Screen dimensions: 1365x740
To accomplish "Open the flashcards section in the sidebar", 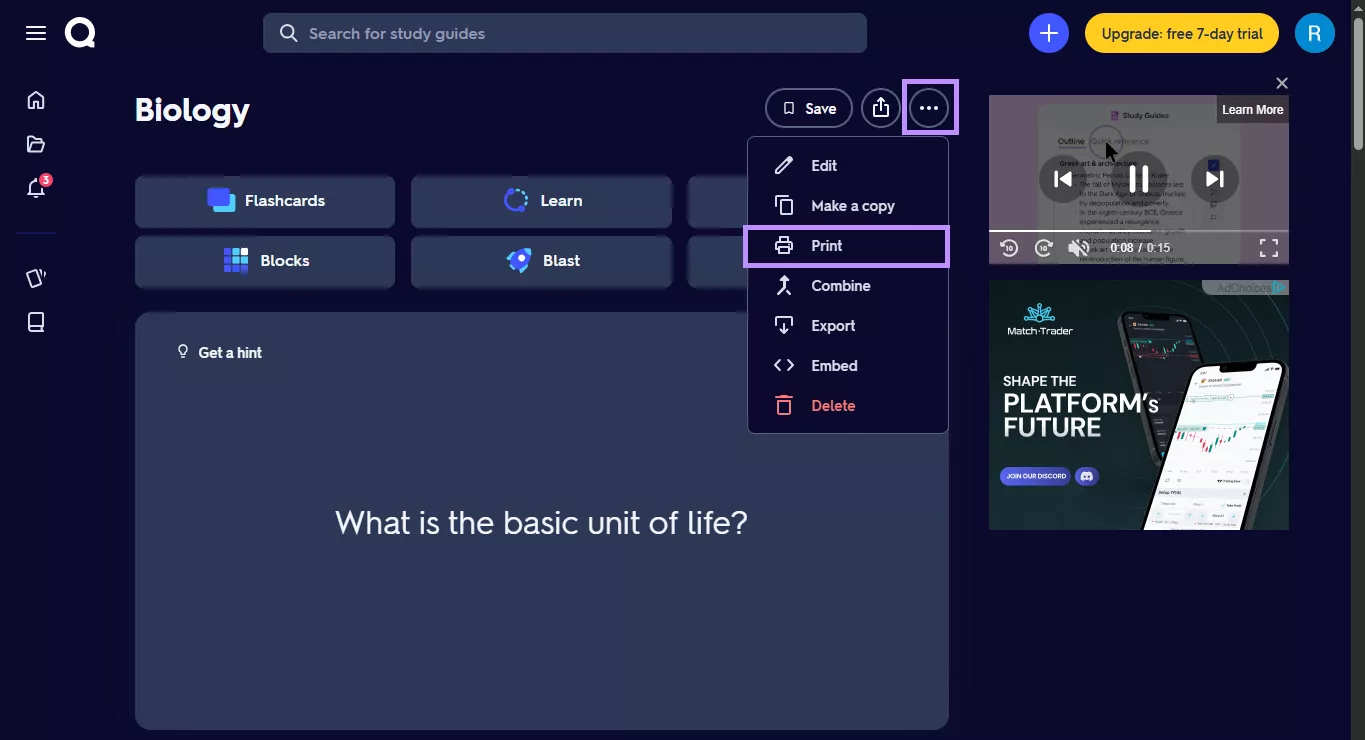I will pos(35,277).
